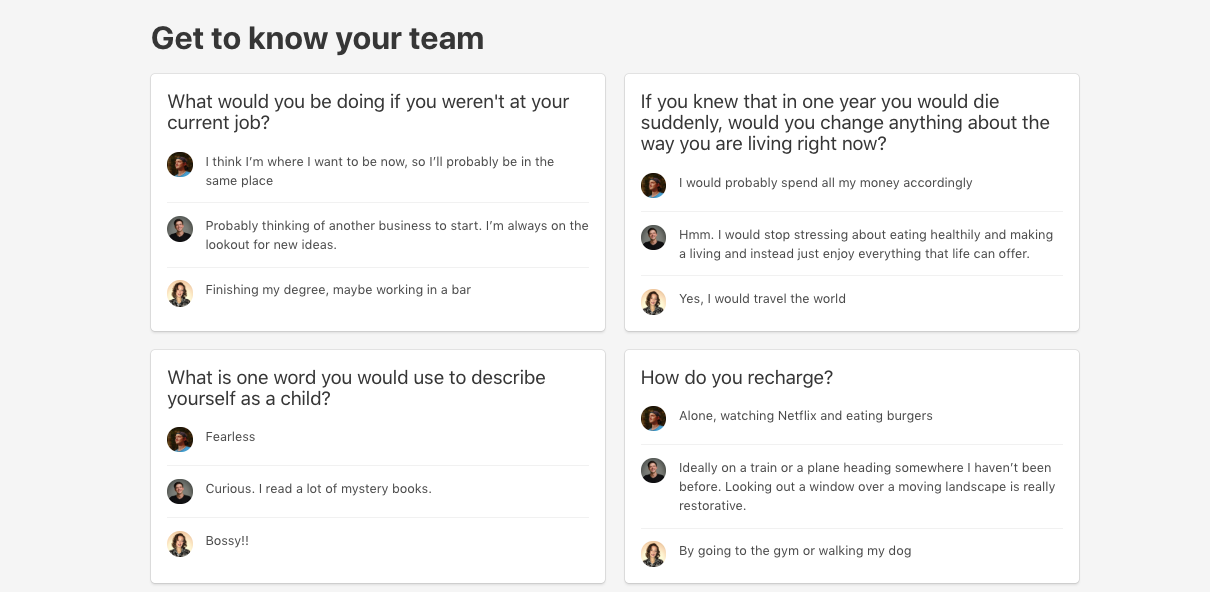Click avatar next to "By going to the gym" answer

pyautogui.click(x=653, y=554)
